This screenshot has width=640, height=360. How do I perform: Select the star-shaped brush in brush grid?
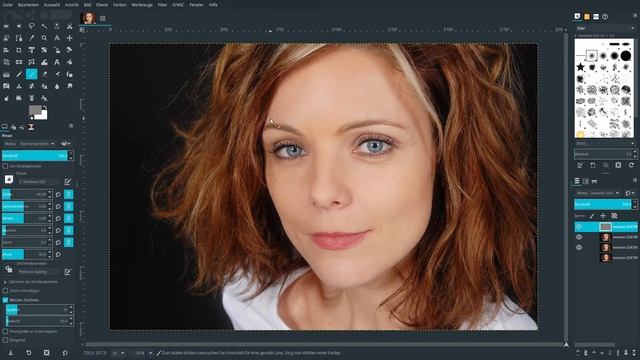[x=581, y=67]
